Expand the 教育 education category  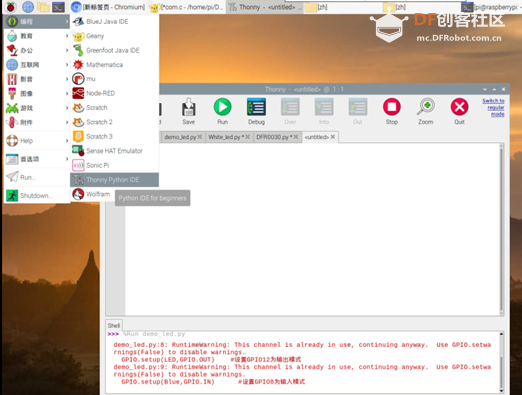point(37,36)
